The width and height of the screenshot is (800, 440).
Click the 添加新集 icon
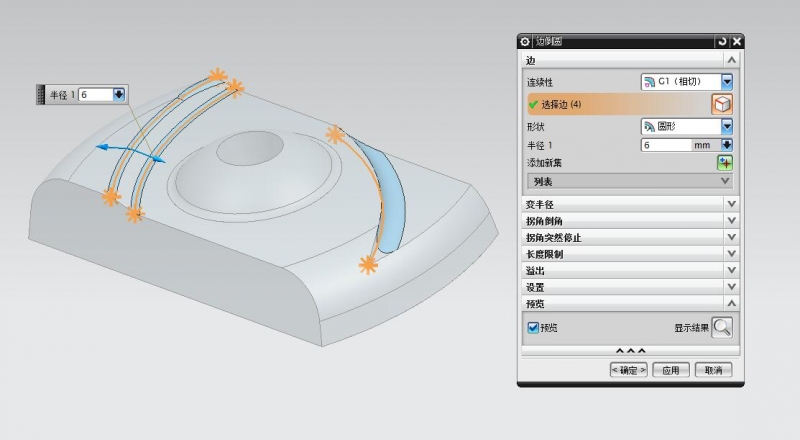[x=725, y=163]
